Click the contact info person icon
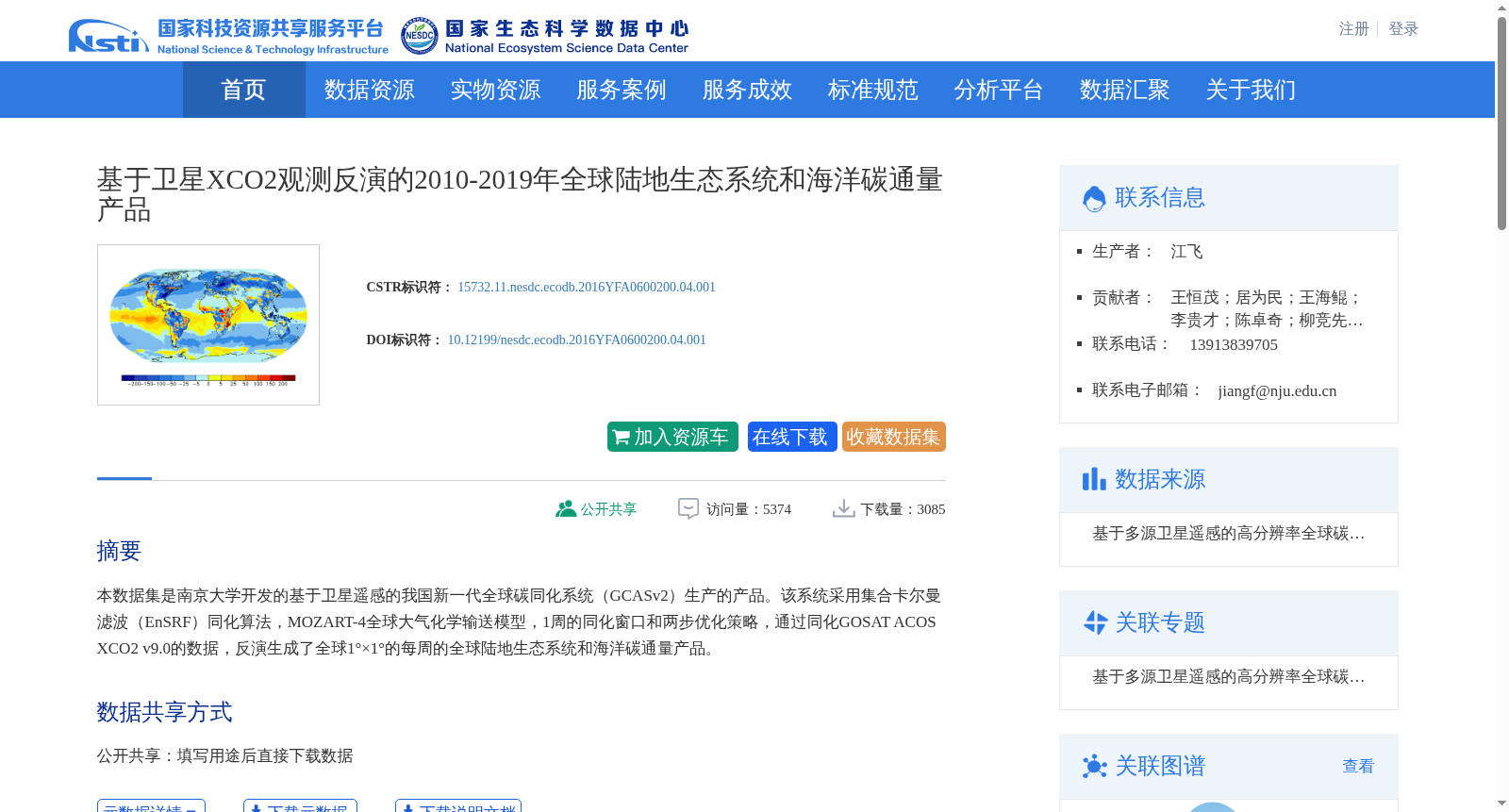Screen dimensions: 1509x812 point(1094,198)
